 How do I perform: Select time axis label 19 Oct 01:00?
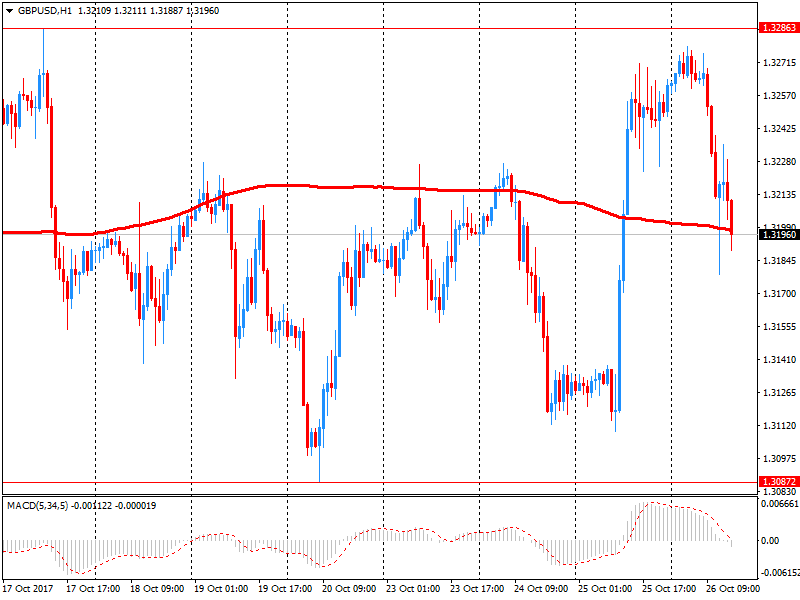(221, 588)
